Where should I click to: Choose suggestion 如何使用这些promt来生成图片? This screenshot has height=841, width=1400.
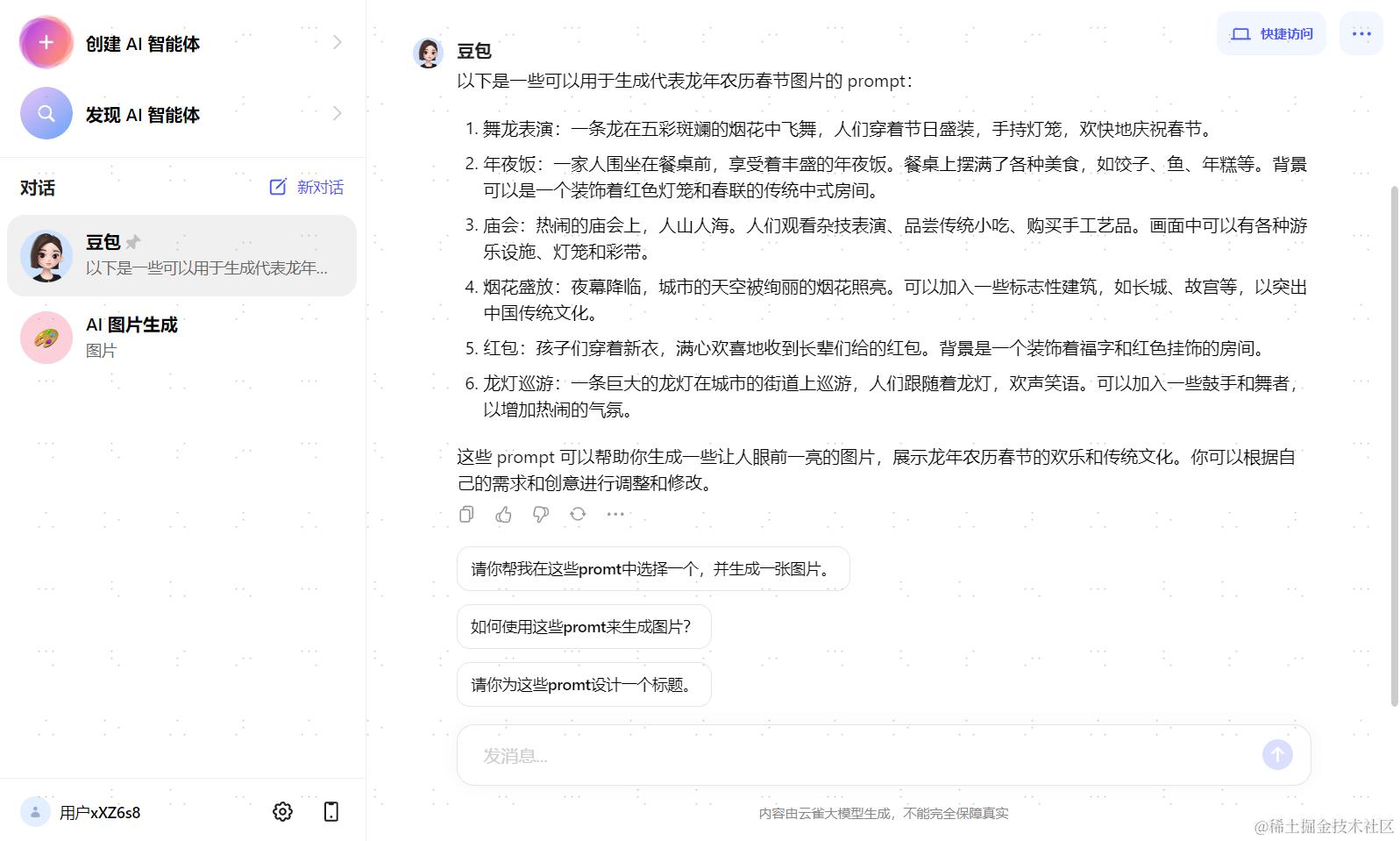(x=584, y=626)
